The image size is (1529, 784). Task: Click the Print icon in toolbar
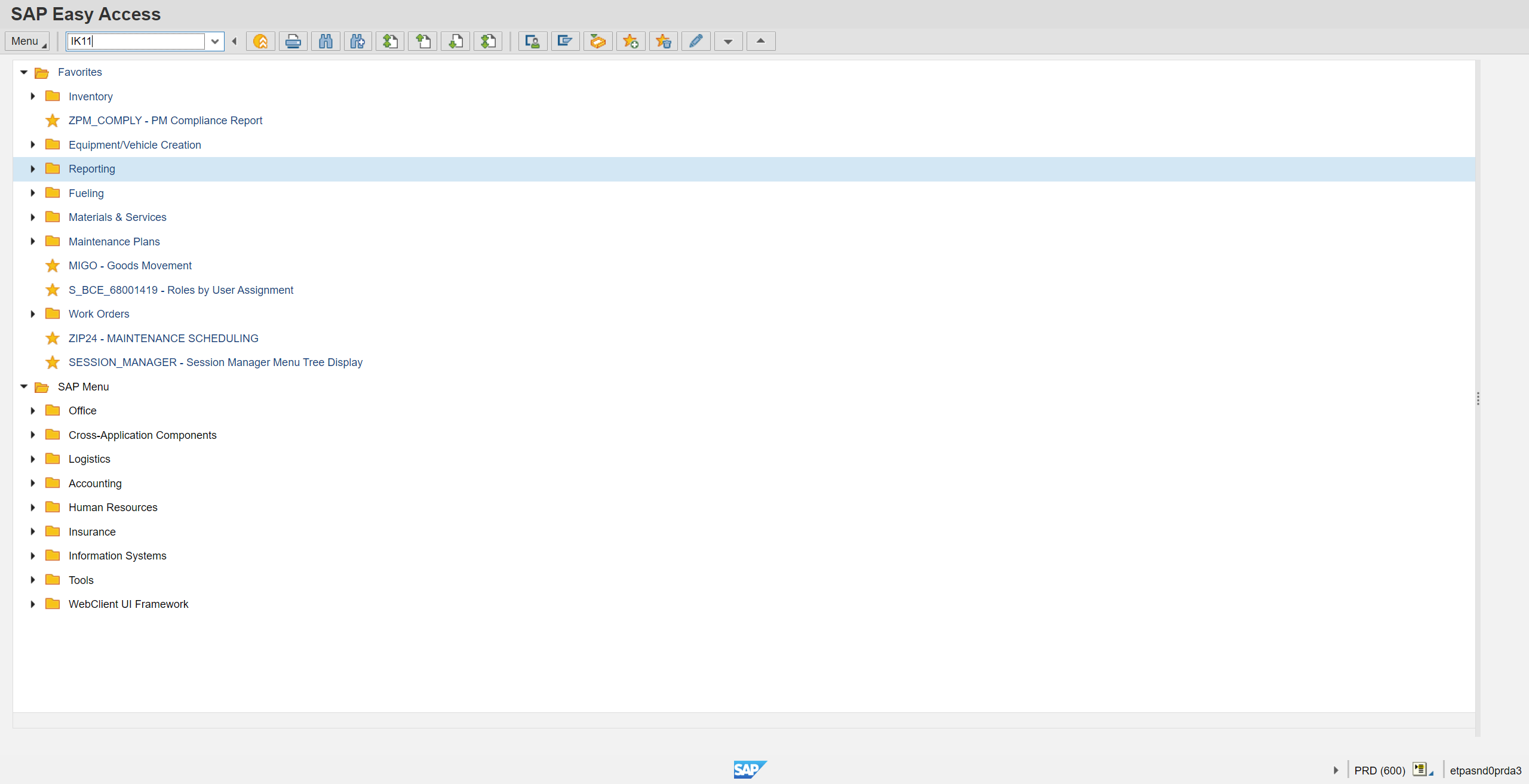coord(293,41)
